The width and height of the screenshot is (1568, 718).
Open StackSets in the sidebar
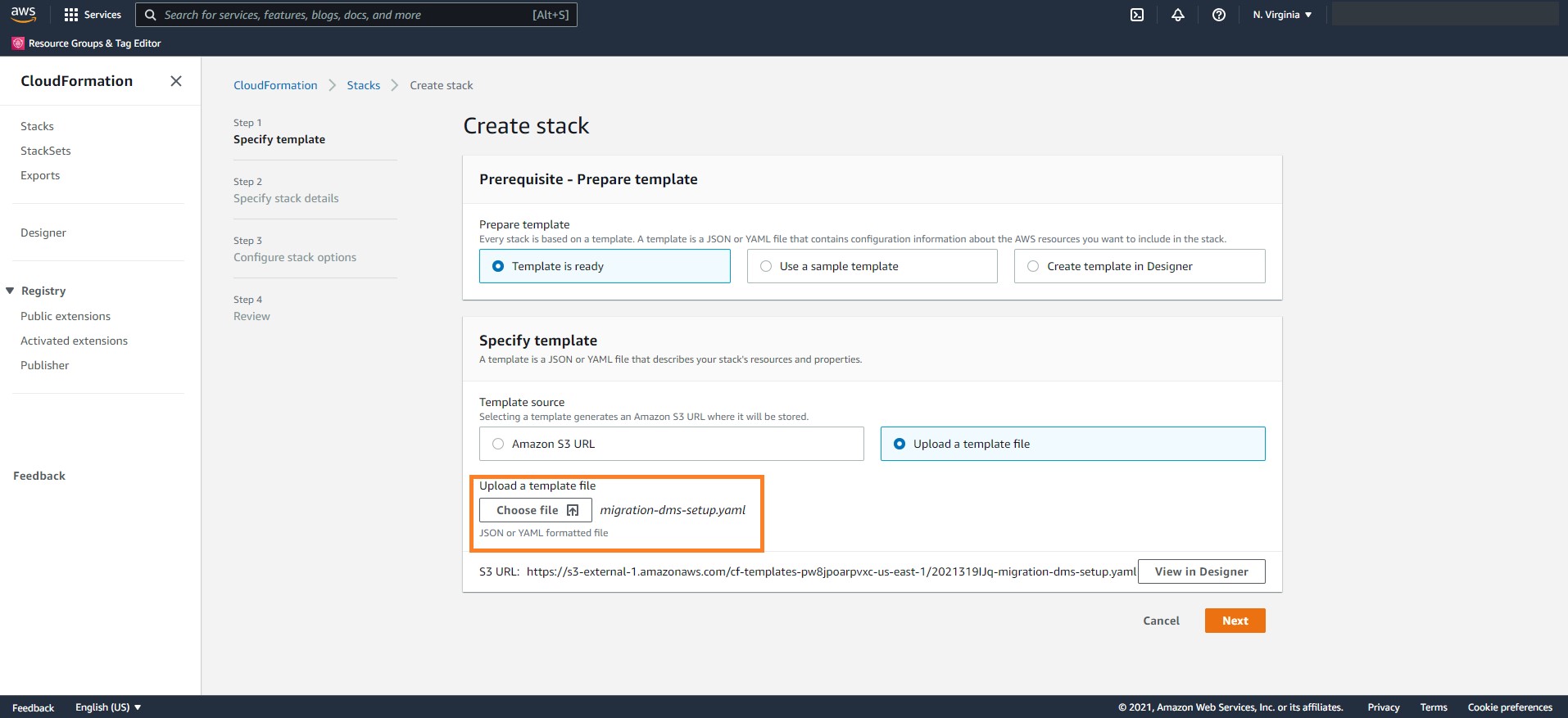coord(46,151)
